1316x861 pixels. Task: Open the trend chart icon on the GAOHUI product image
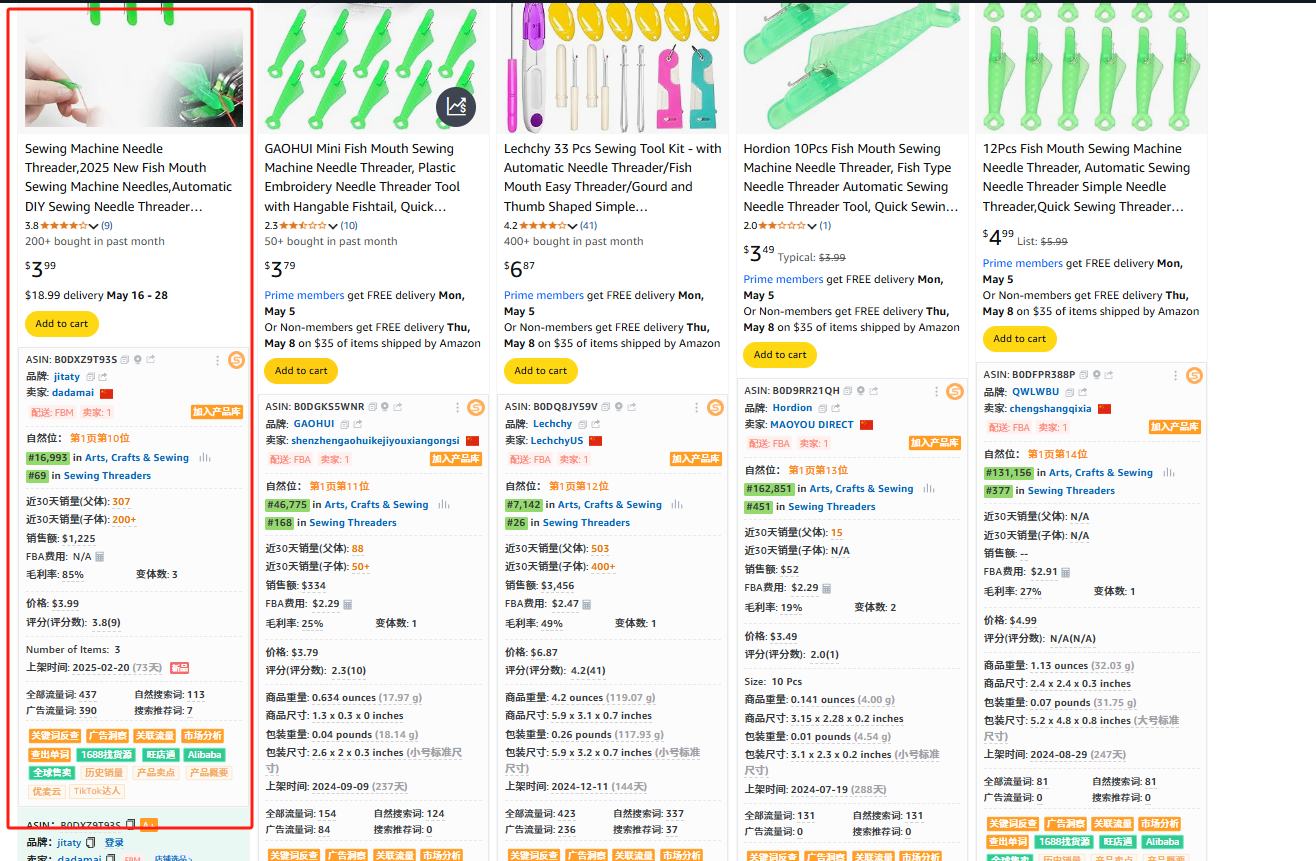point(456,107)
